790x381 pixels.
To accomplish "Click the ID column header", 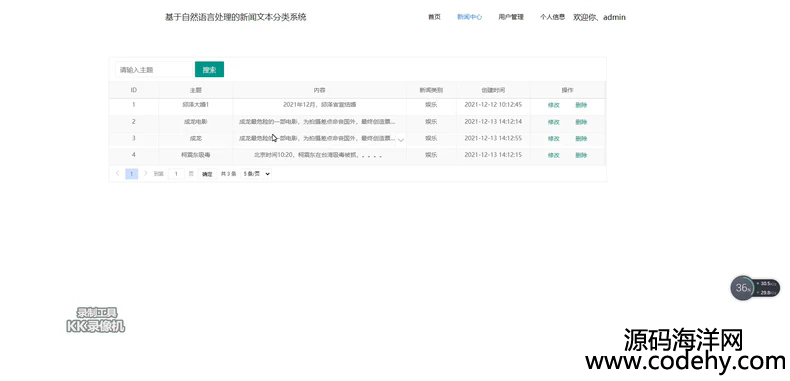I will (x=134, y=90).
